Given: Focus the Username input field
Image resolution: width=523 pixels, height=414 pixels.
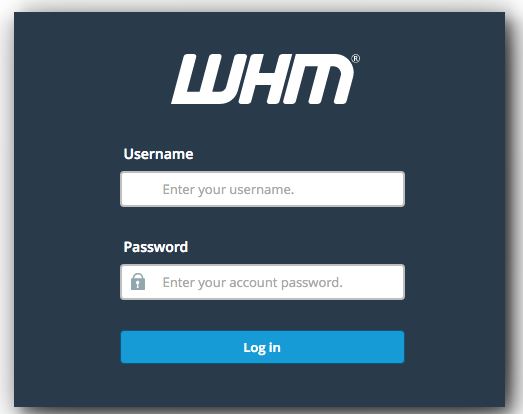Looking at the screenshot, I should [263, 189].
